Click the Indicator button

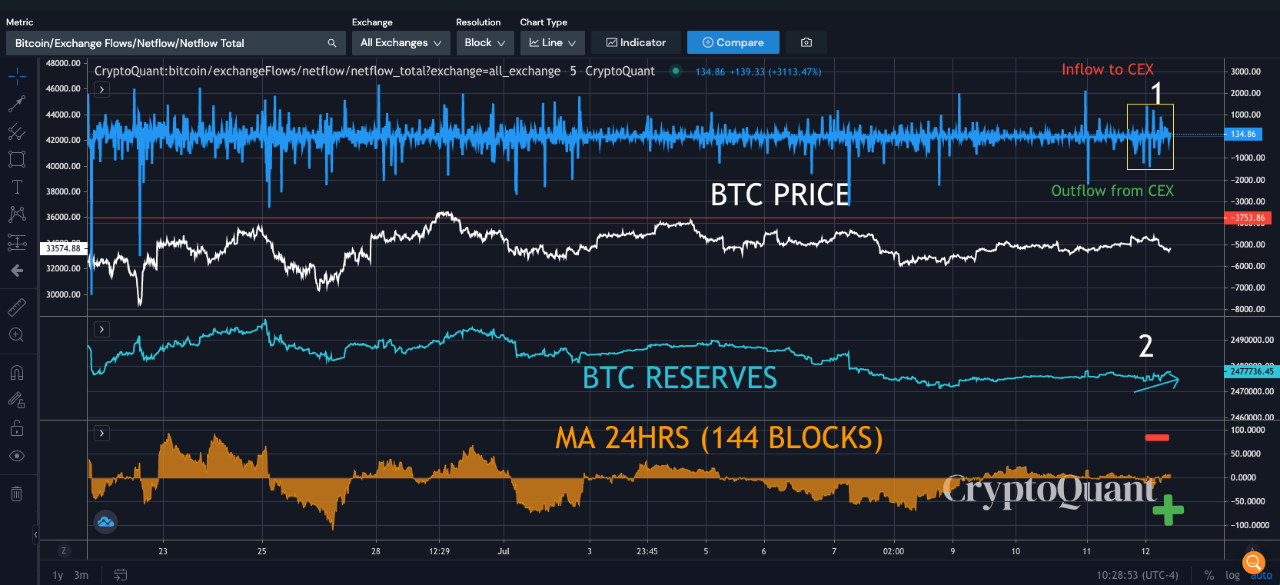pos(635,42)
